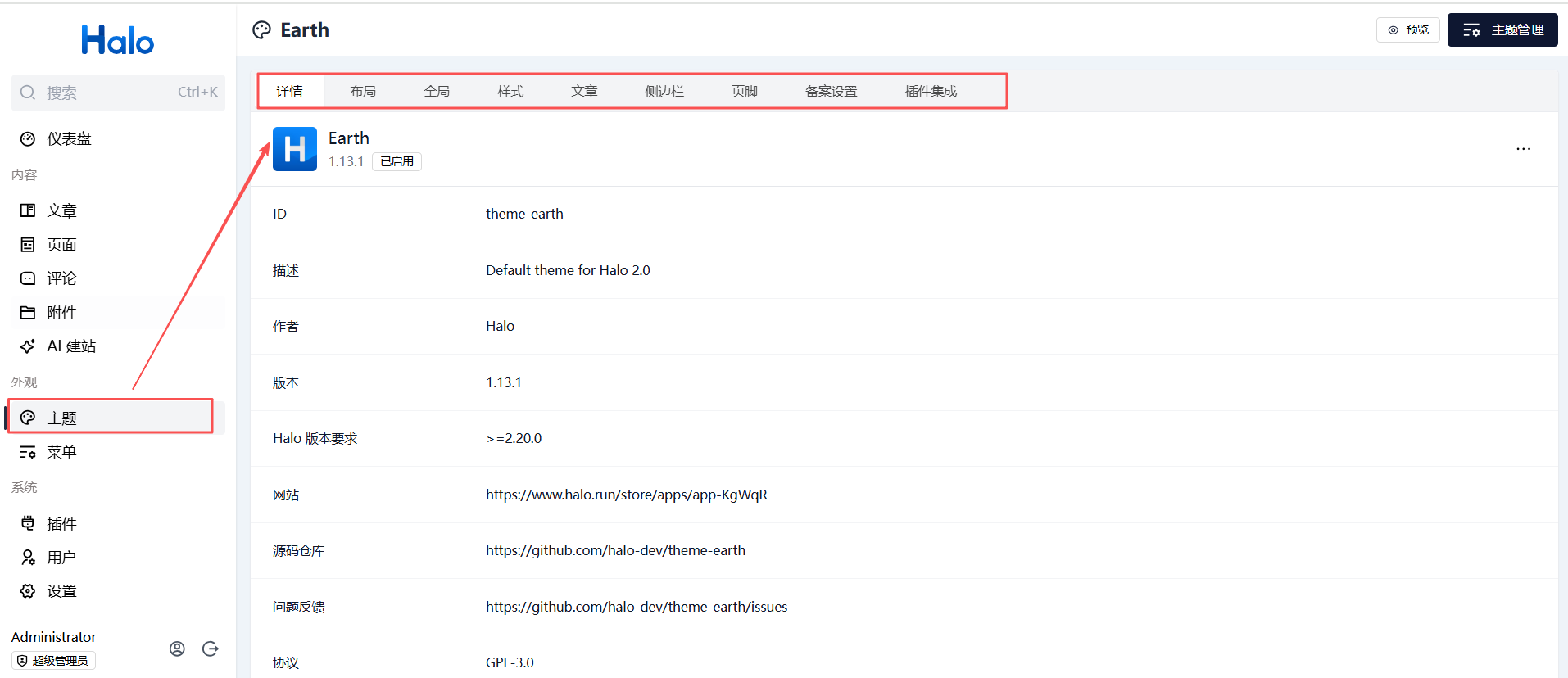Click the 'Default theme for Halo 2.0' description
The width and height of the screenshot is (1568, 678).
(568, 270)
